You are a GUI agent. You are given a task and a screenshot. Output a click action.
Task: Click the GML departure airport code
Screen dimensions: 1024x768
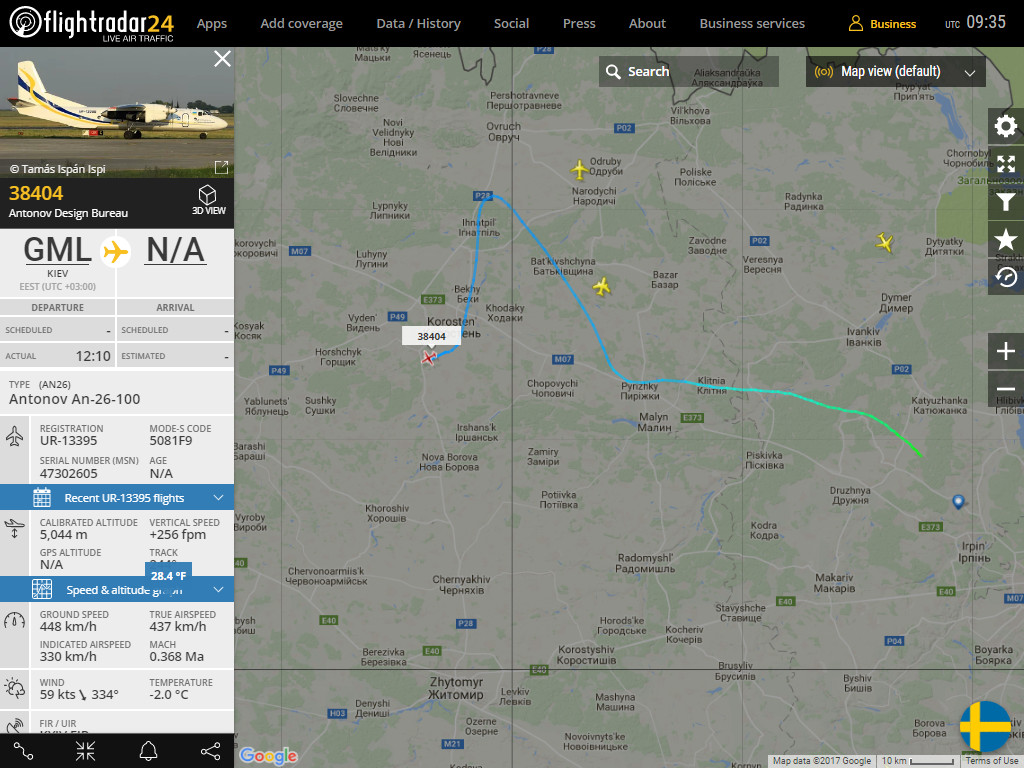tap(57, 250)
